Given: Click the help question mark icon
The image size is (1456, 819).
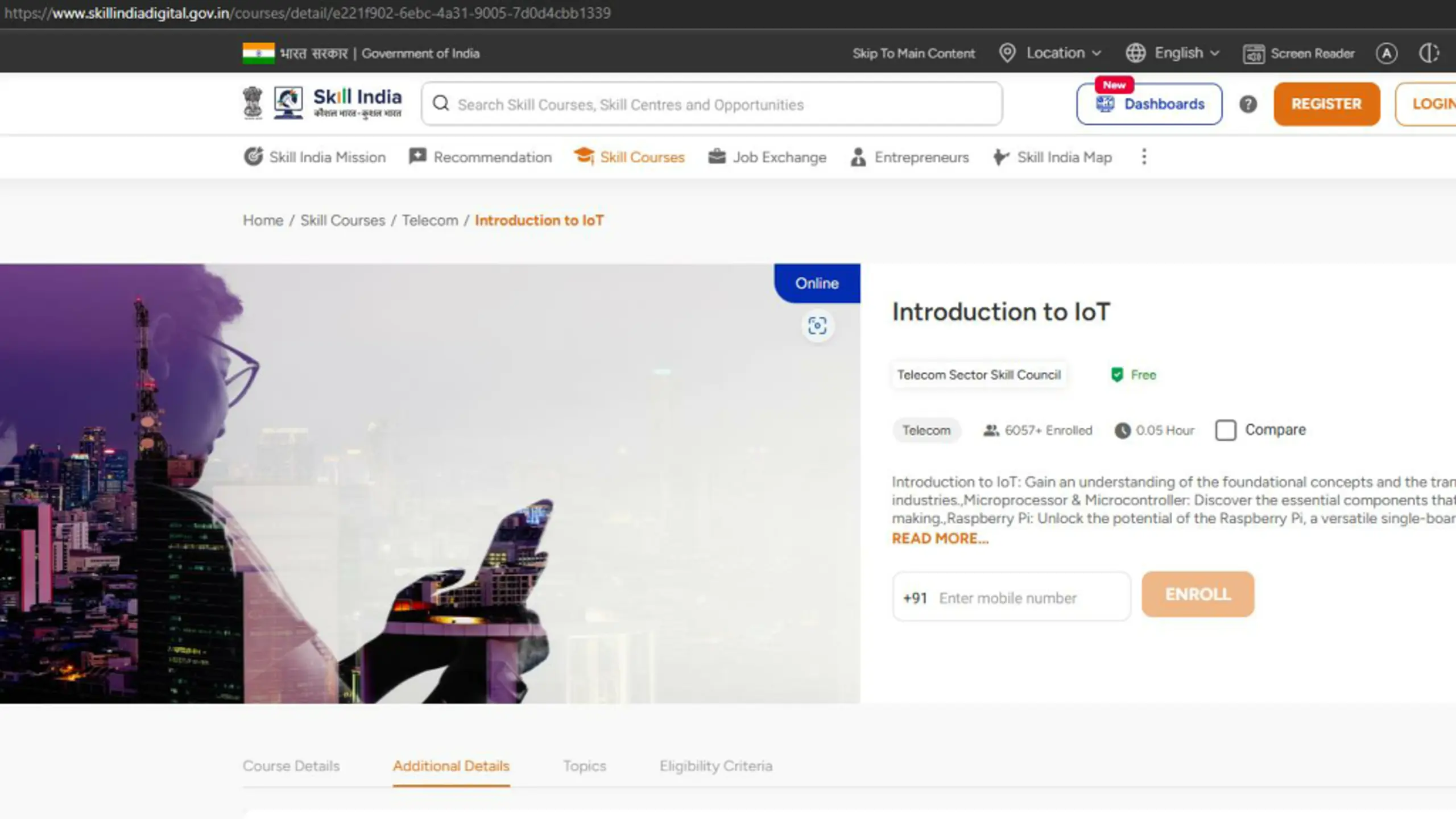Looking at the screenshot, I should point(1248,104).
